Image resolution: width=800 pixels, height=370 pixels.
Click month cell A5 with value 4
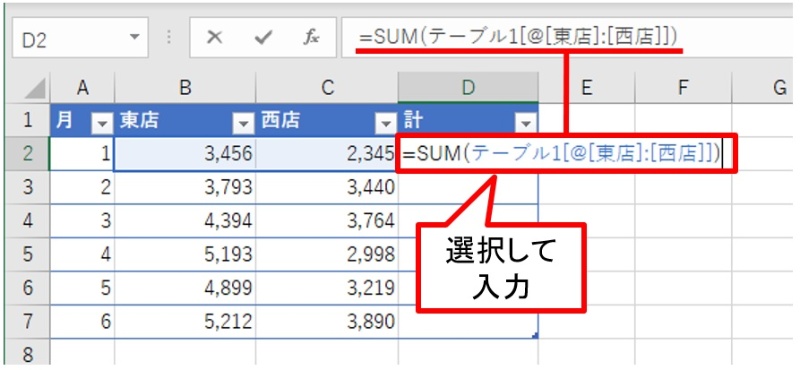(x=83, y=255)
